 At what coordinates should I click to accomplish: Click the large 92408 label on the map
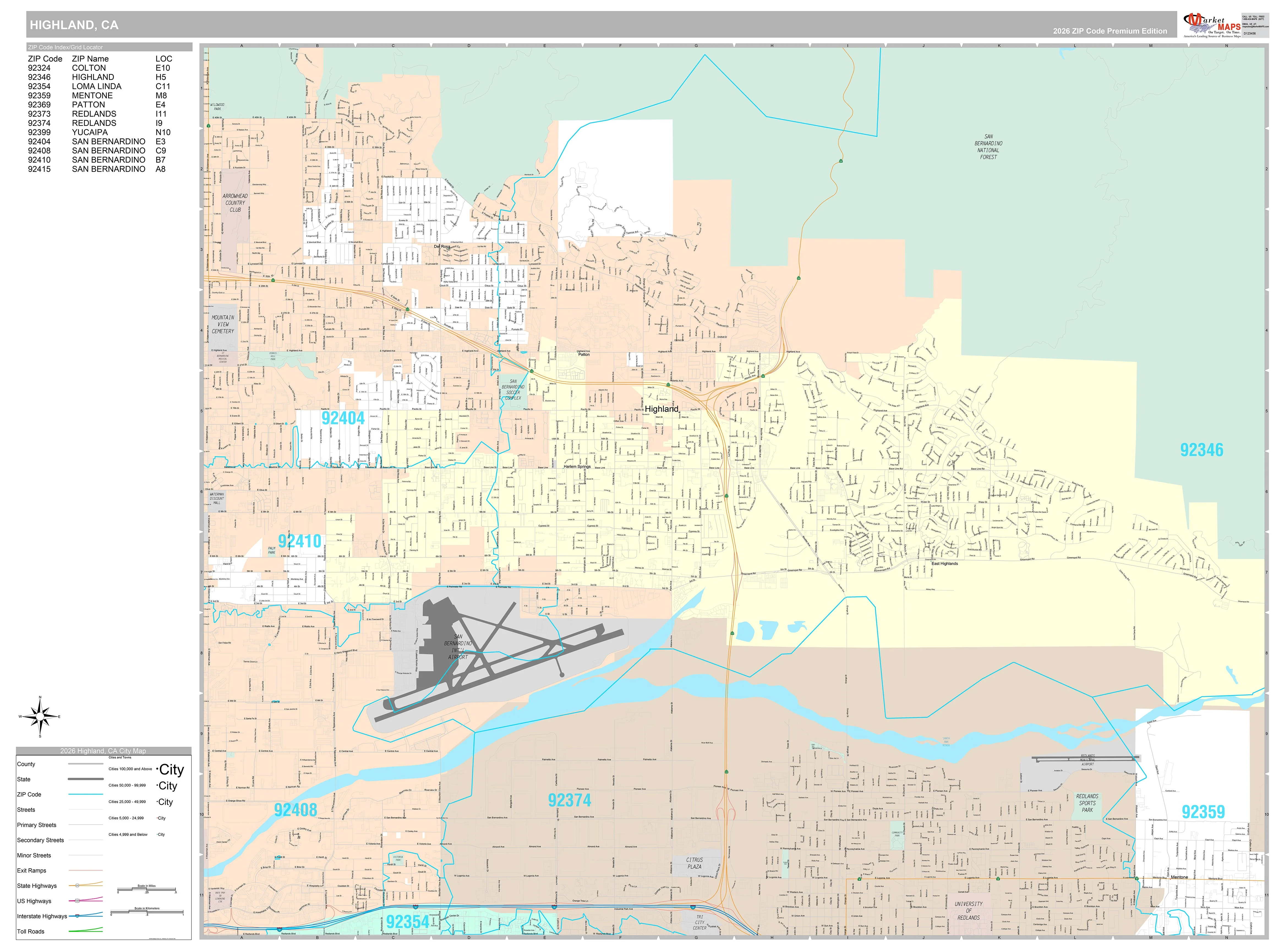(x=296, y=810)
